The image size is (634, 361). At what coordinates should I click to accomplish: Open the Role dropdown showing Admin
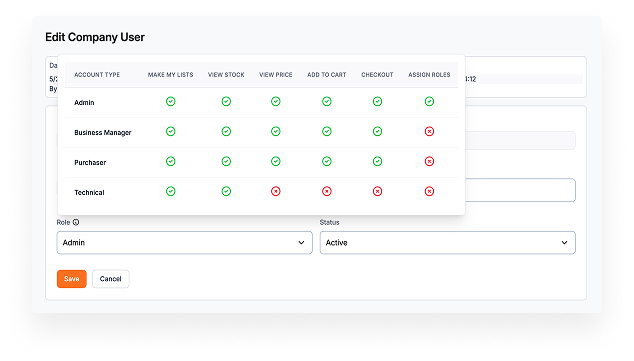coord(184,243)
